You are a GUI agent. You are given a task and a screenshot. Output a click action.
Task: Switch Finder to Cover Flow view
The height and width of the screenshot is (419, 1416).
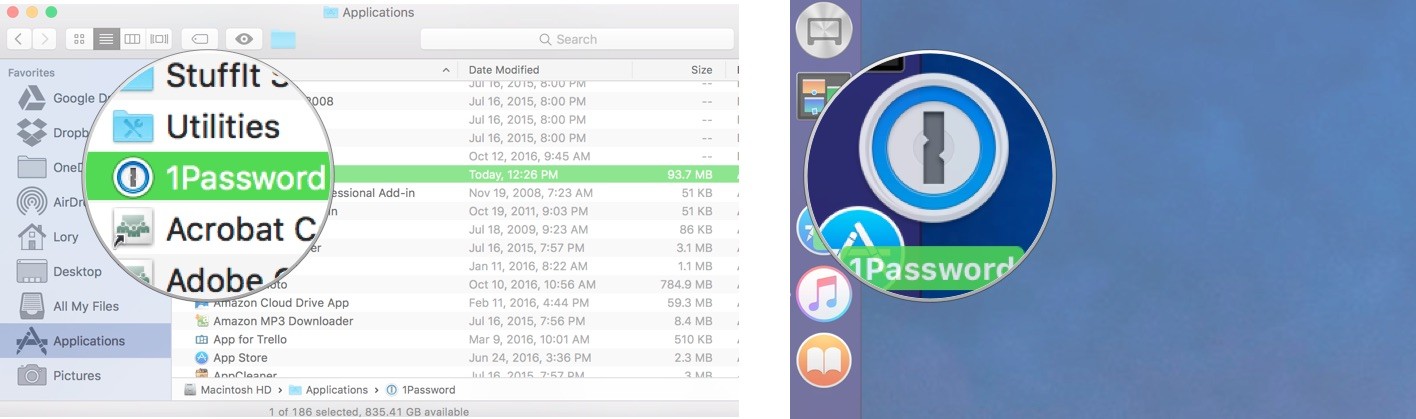(159, 39)
